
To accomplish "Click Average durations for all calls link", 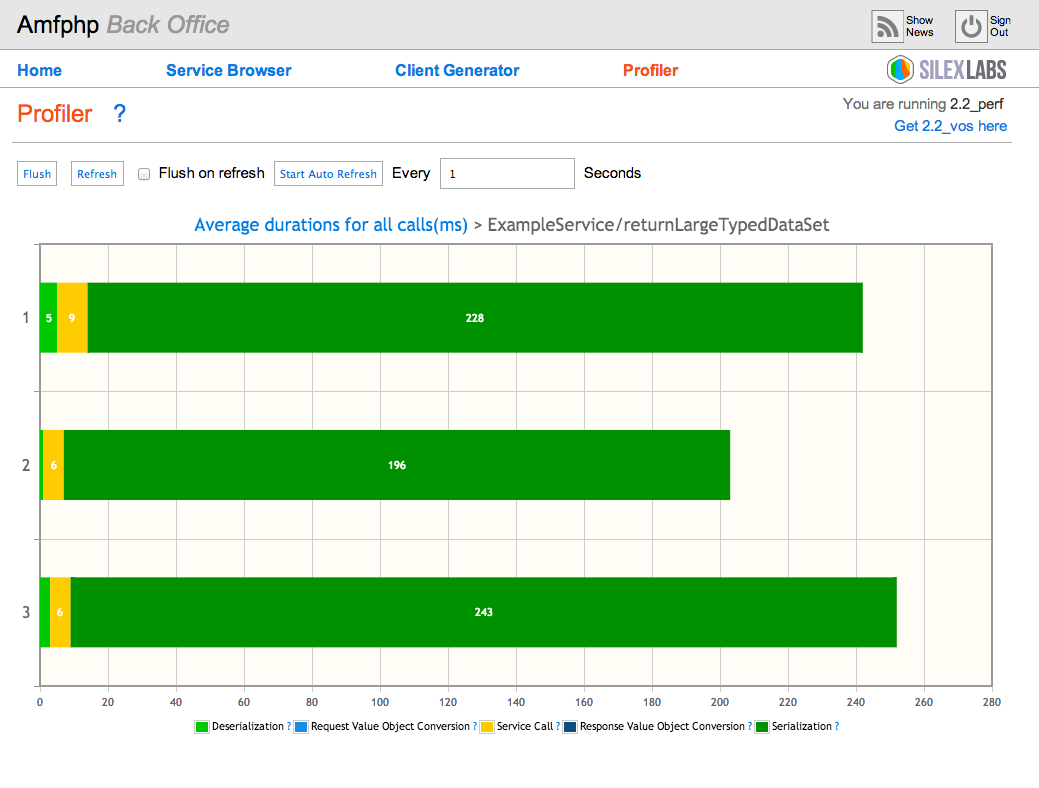I will coord(331,225).
